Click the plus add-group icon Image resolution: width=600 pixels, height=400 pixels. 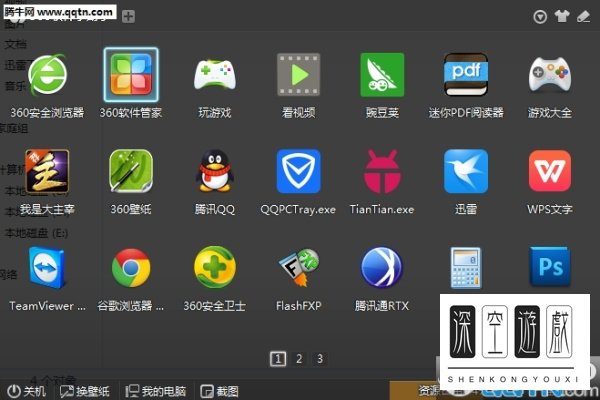click(128, 16)
